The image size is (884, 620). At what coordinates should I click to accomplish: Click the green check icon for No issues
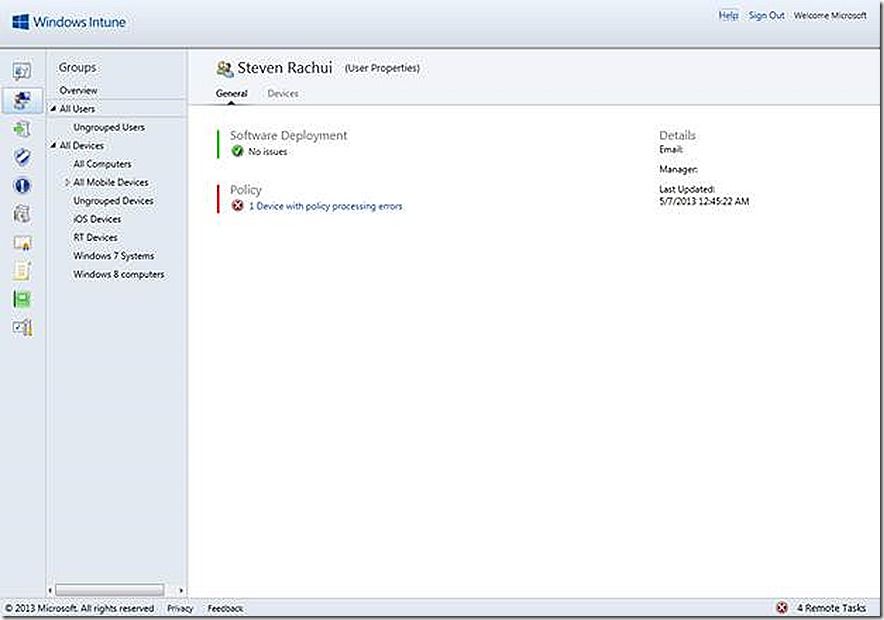(237, 151)
